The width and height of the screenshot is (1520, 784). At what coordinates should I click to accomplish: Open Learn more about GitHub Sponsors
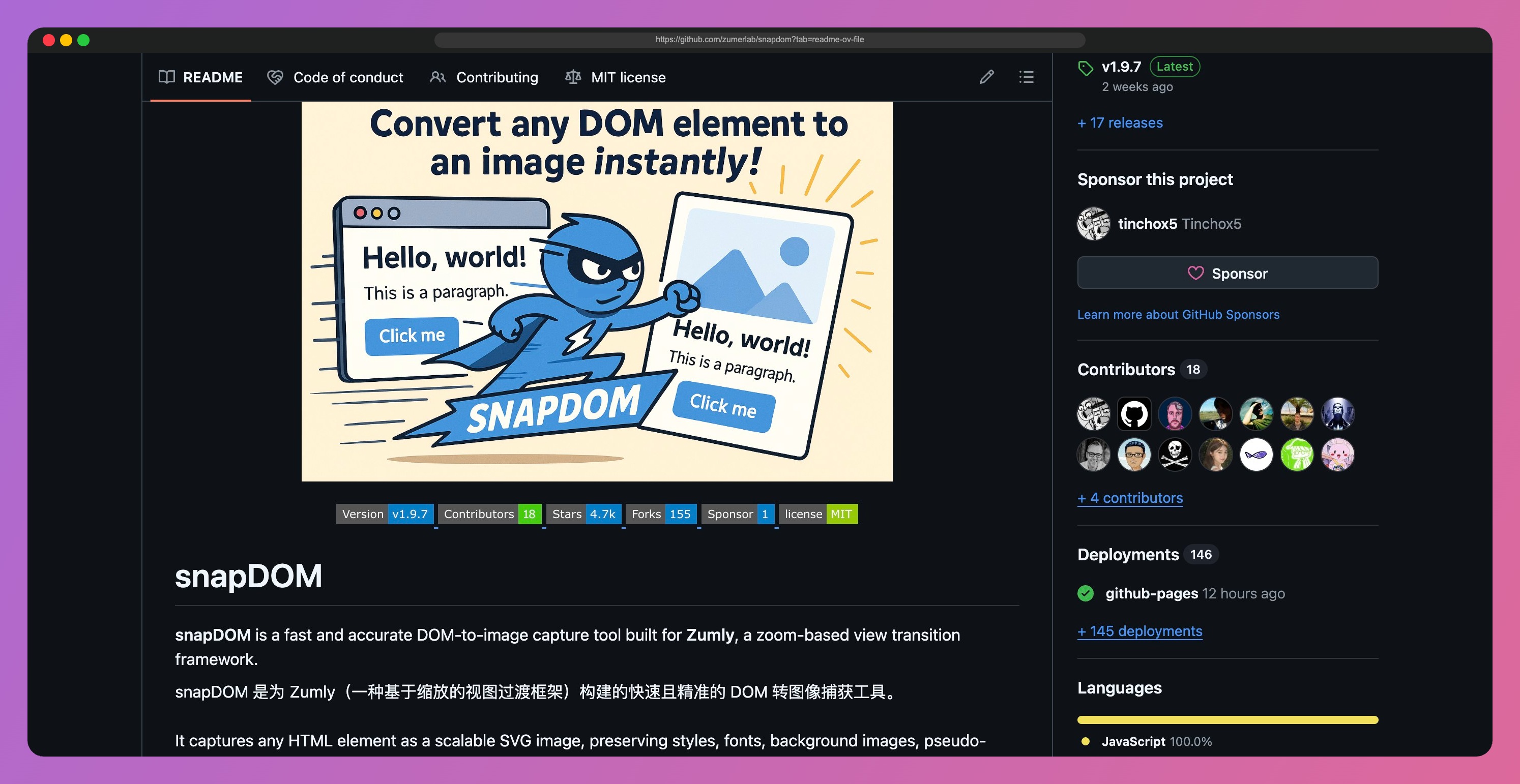(1178, 314)
